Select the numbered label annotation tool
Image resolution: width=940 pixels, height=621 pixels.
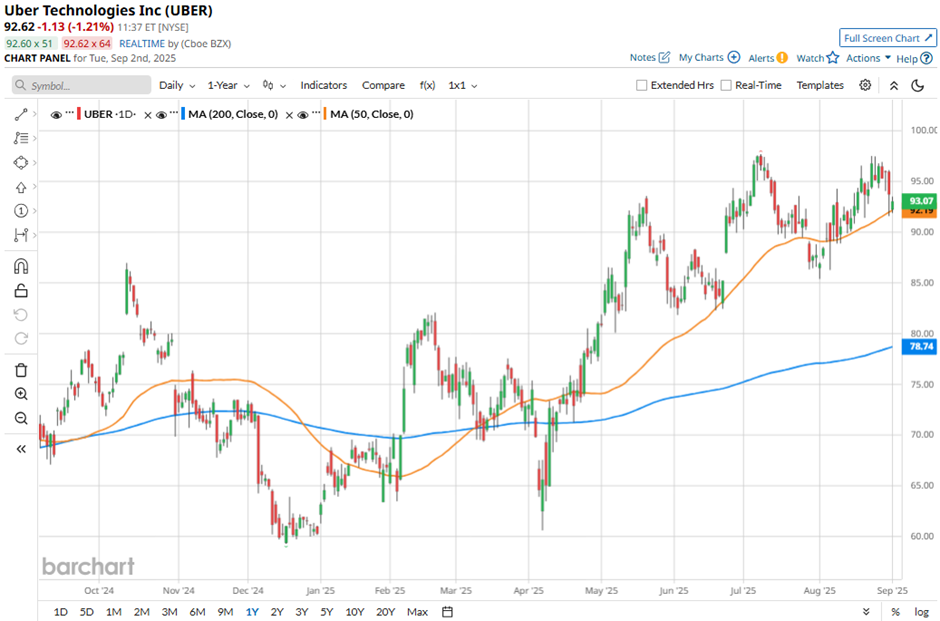click(x=21, y=210)
